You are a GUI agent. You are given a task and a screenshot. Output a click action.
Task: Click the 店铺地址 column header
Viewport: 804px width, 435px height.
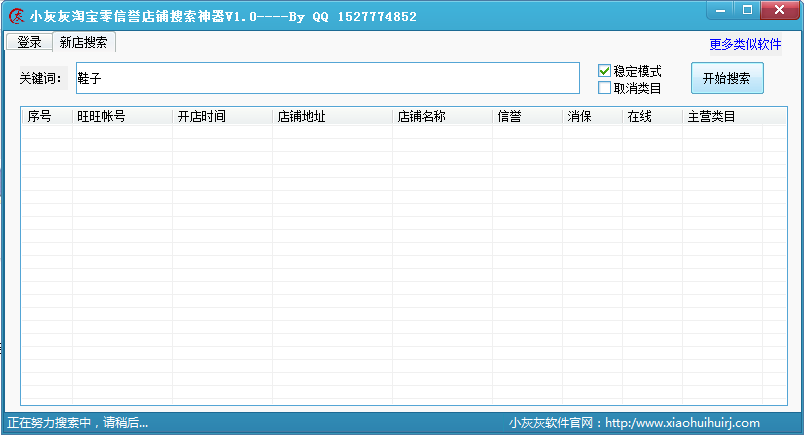(x=332, y=116)
